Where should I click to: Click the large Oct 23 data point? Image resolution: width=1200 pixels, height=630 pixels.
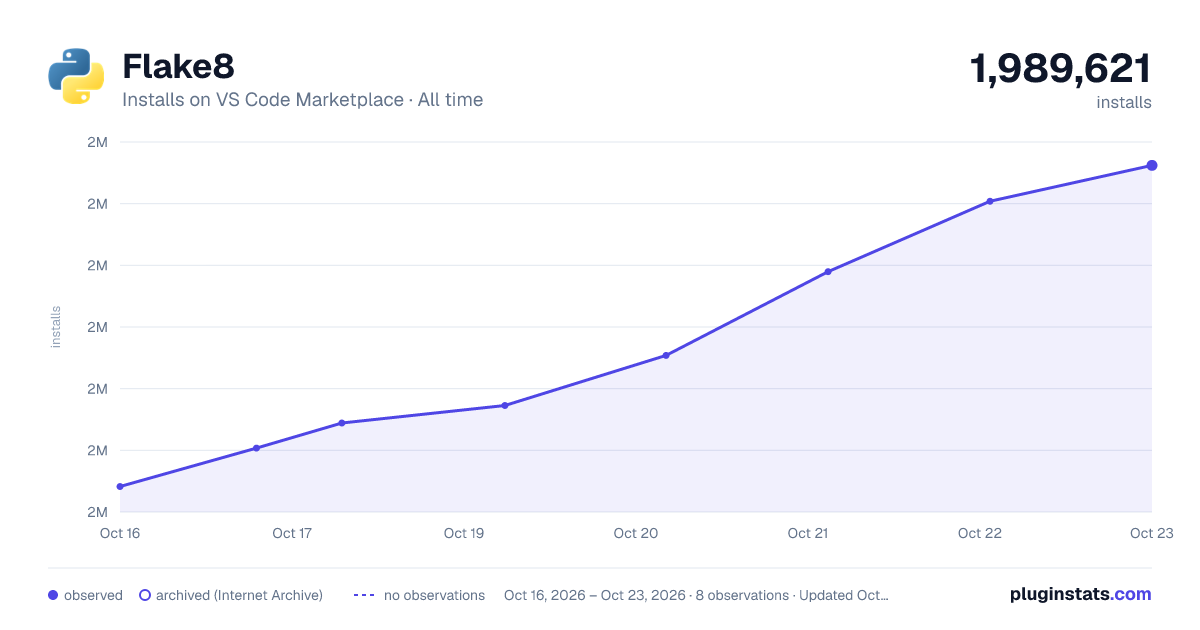[1152, 165]
